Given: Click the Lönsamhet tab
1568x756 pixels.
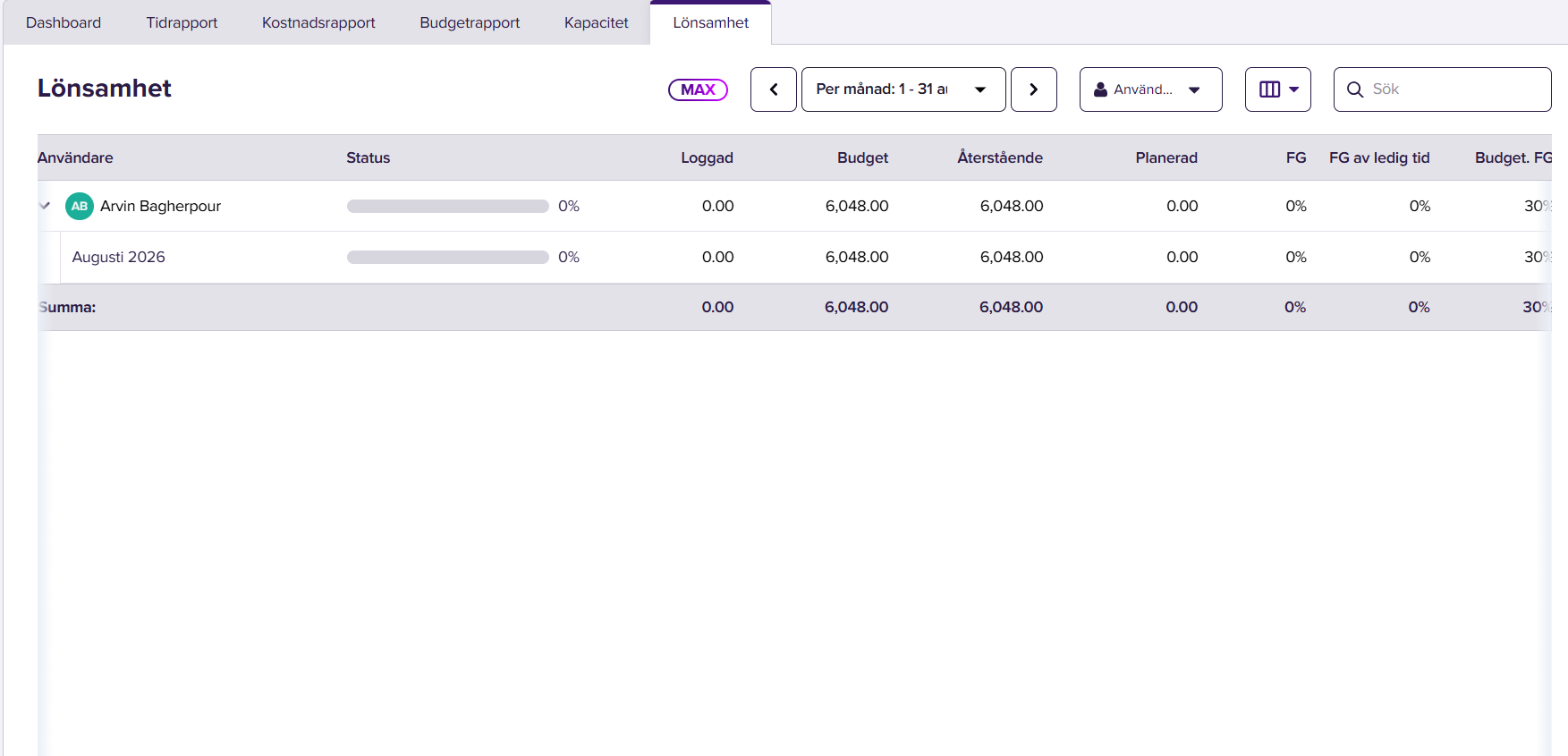Looking at the screenshot, I should (711, 22).
